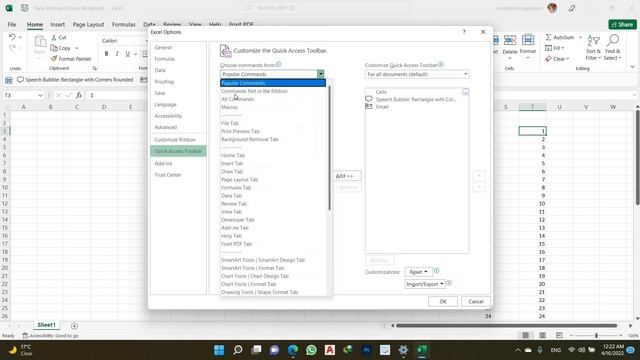Switch to the Page Layout view icon
This screenshot has width=640, height=360.
[x=542, y=336]
